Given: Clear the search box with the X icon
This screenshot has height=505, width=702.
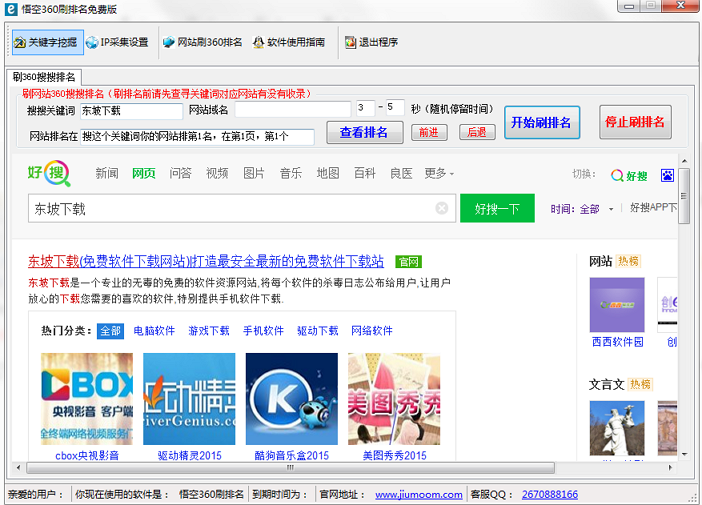Looking at the screenshot, I should coord(442,208).
